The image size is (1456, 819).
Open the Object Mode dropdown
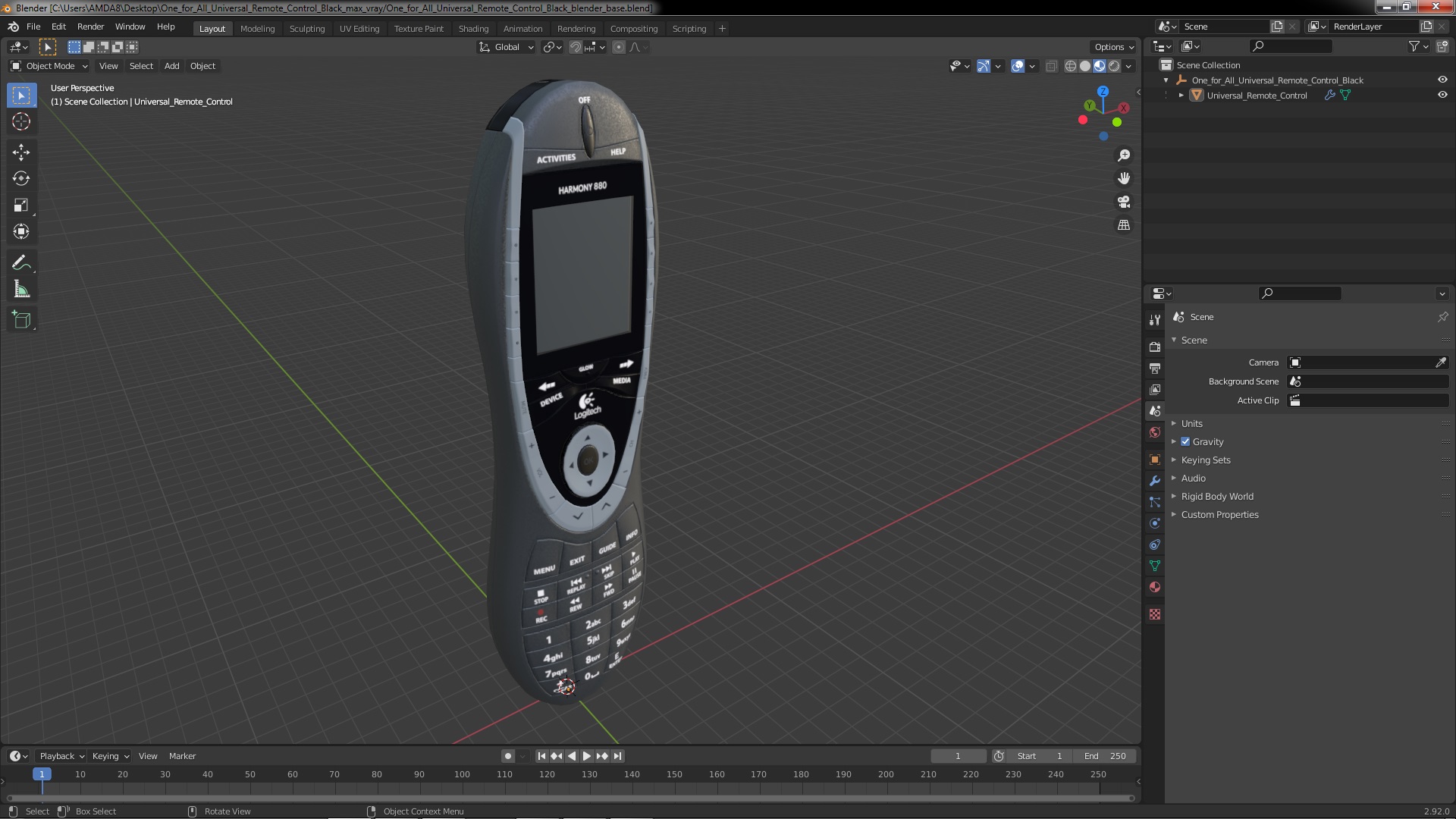49,66
